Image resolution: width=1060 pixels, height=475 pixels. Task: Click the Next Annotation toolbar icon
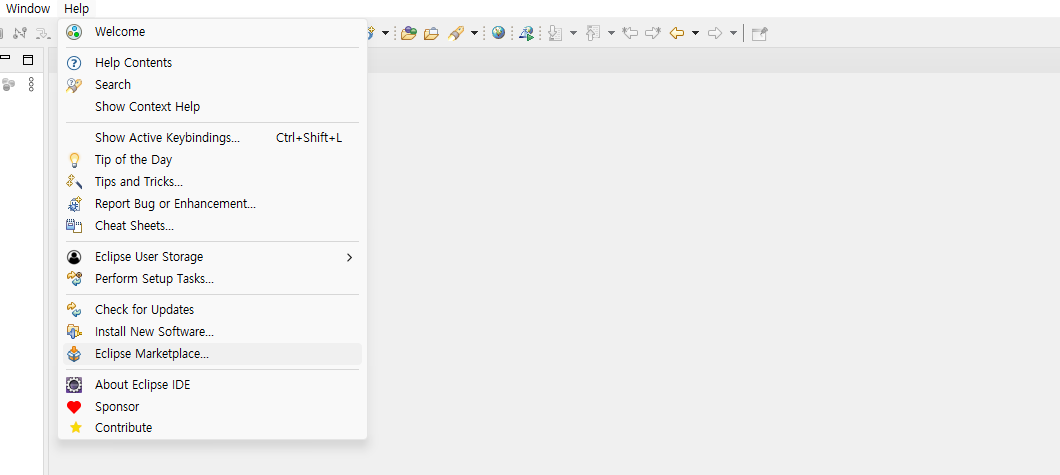pos(556,33)
